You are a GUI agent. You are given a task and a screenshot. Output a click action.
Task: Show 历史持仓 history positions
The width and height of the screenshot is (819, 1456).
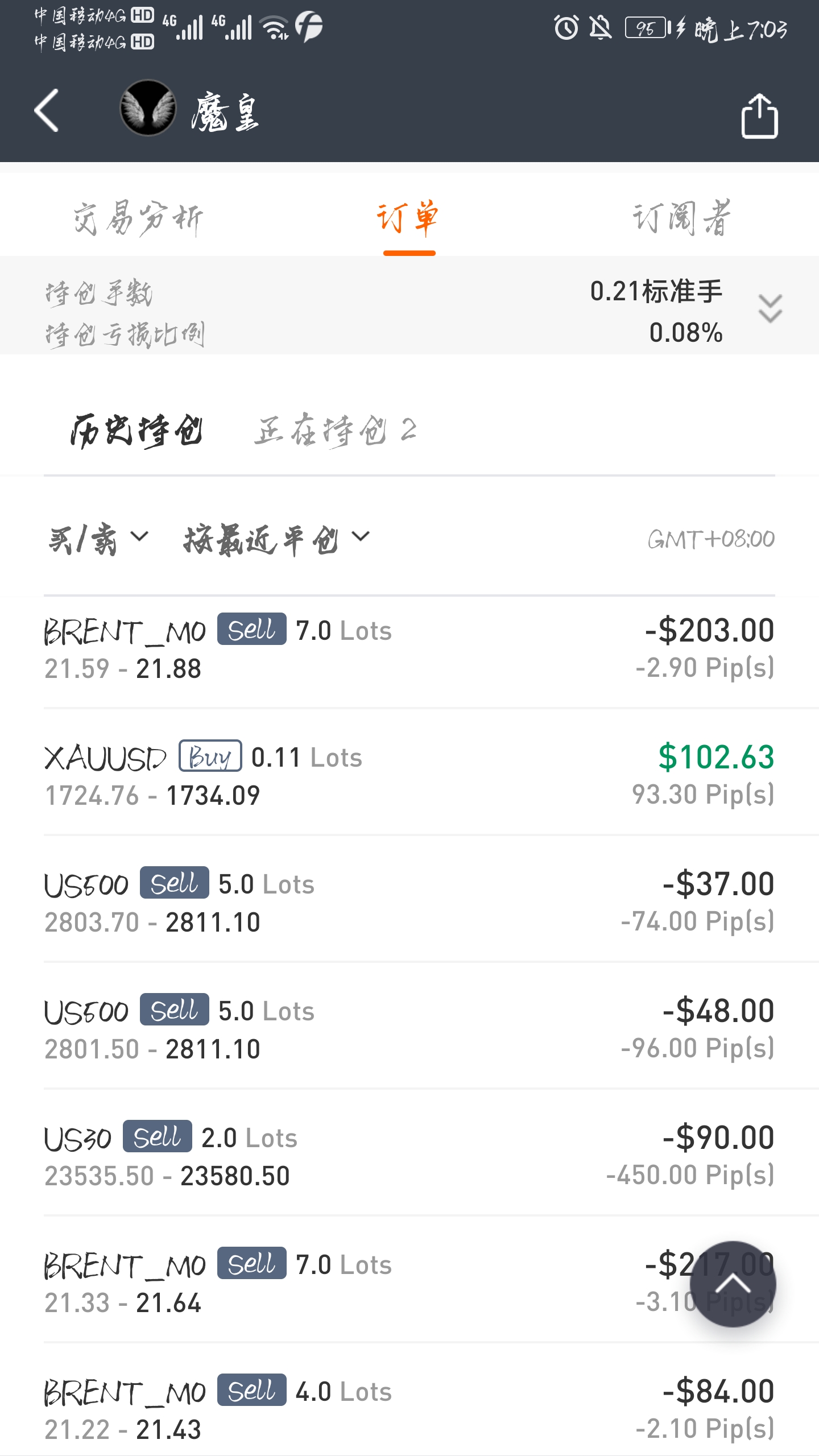pyautogui.click(x=136, y=431)
